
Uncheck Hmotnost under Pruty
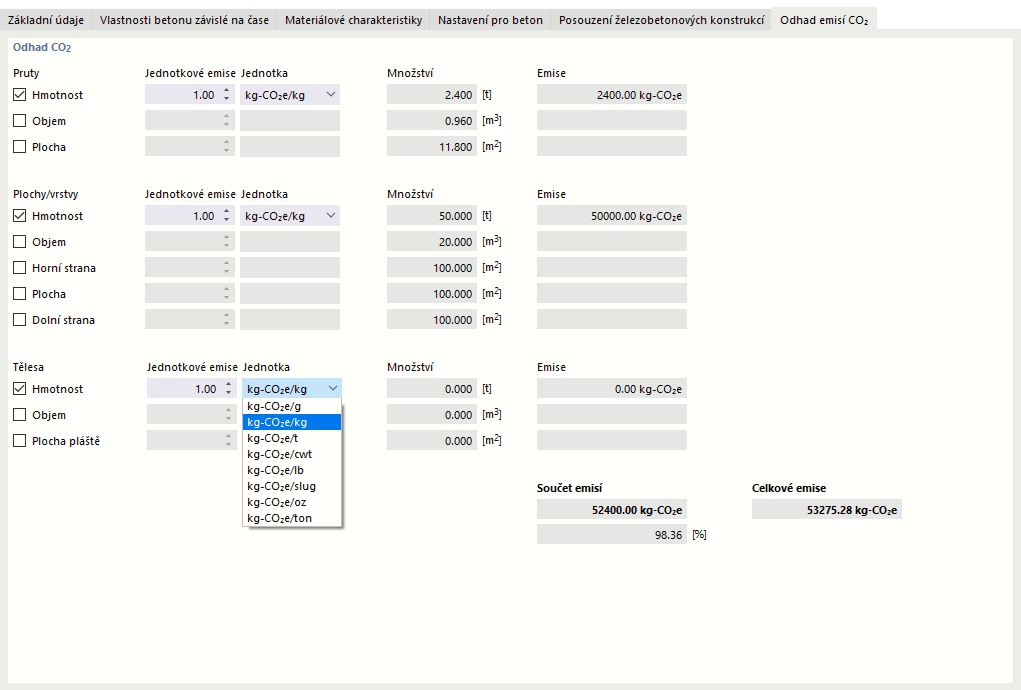(x=20, y=95)
